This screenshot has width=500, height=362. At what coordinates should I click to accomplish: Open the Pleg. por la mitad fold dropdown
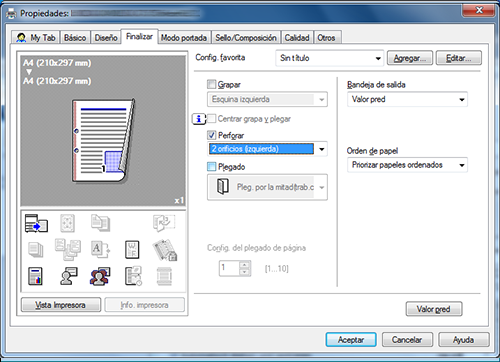pos(267,187)
